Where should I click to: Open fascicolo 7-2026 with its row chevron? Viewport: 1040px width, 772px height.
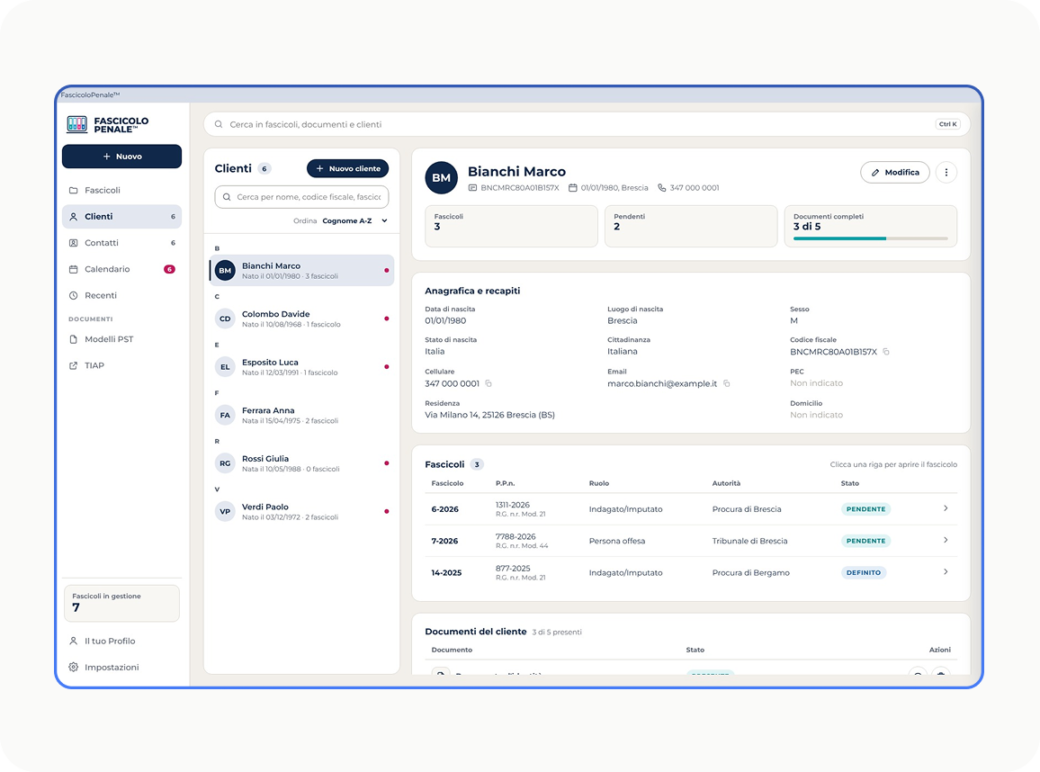pyautogui.click(x=946, y=541)
